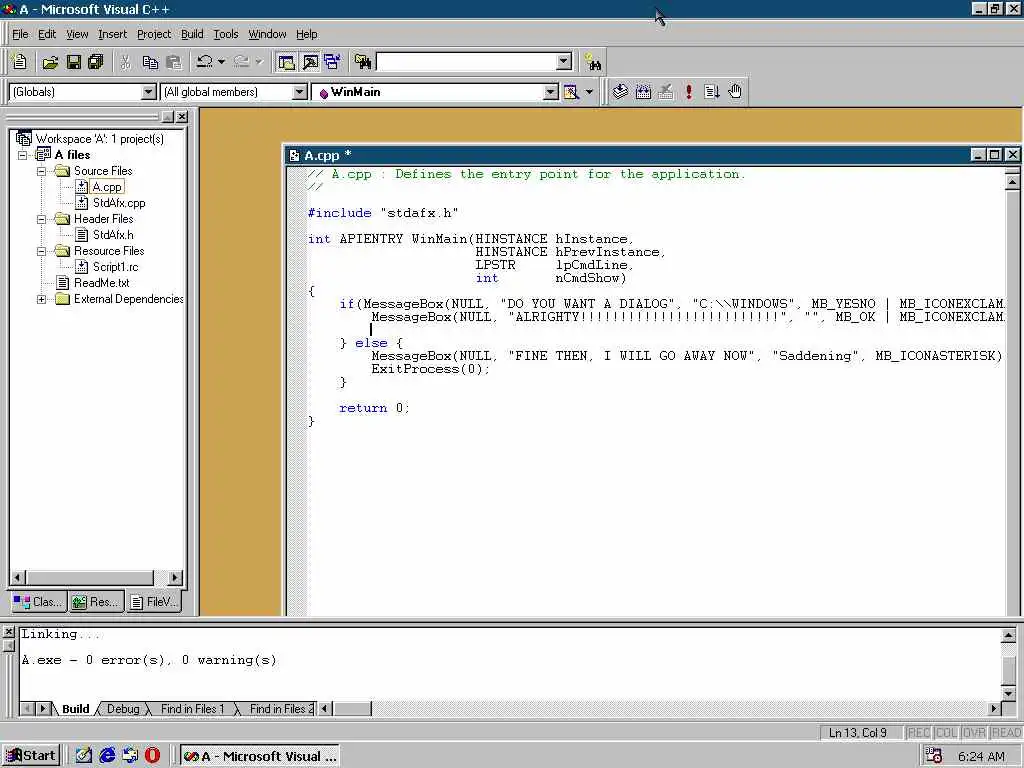Click the Insert/Remove Breakpoint hand icon

[735, 91]
